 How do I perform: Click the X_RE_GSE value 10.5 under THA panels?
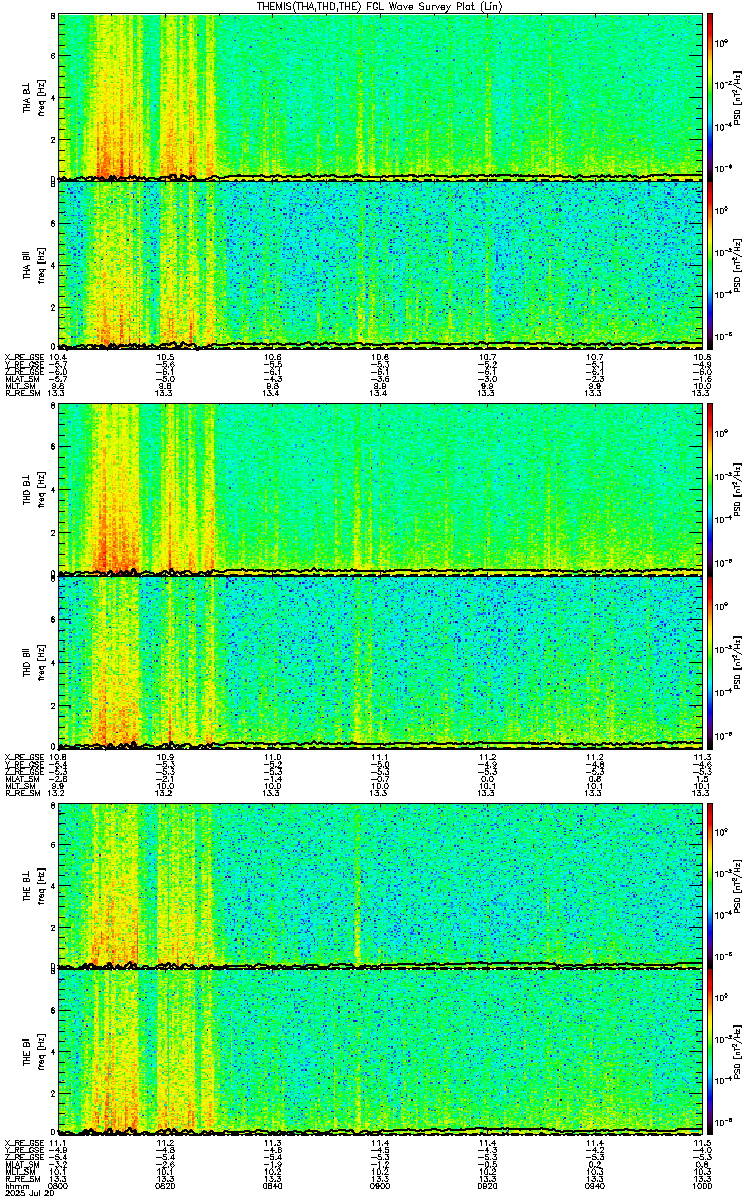(x=166, y=357)
